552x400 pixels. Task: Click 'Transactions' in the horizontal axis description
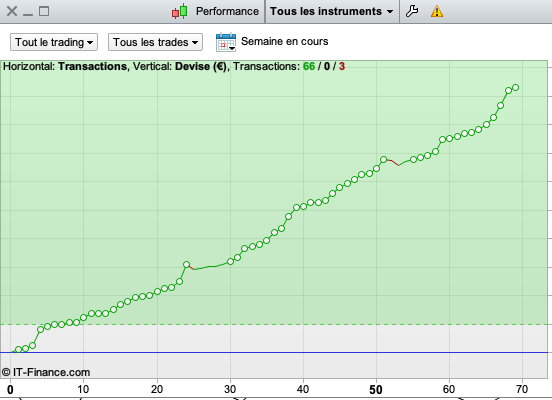[92, 66]
